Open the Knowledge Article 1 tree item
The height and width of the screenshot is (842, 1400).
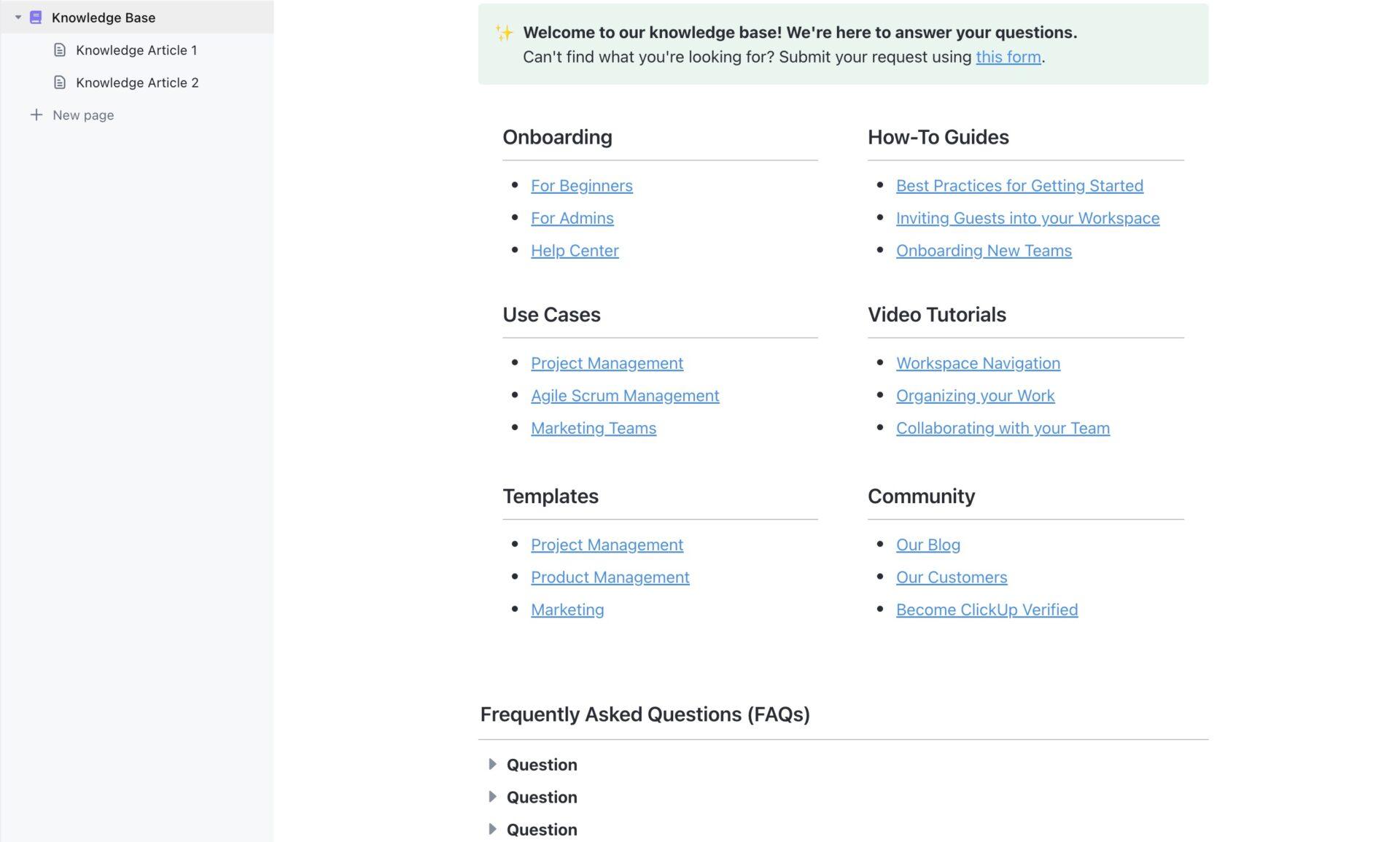click(x=136, y=49)
